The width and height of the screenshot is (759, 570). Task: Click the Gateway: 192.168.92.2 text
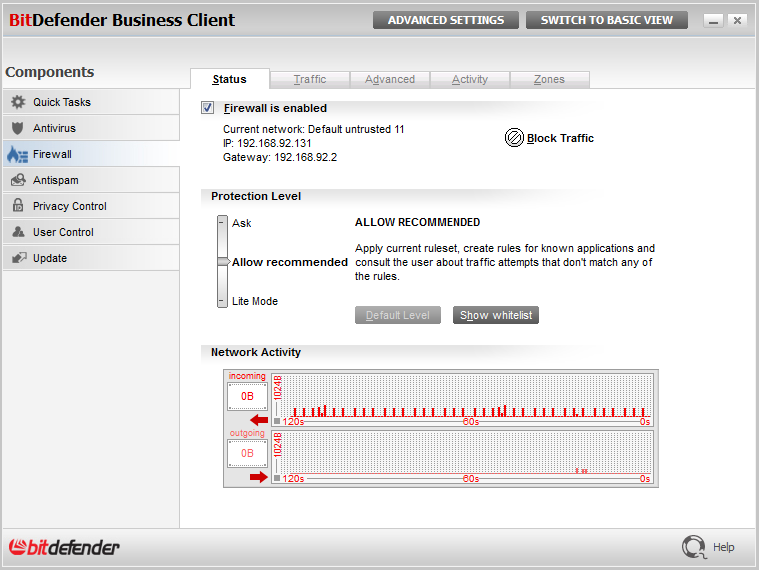pos(280,157)
